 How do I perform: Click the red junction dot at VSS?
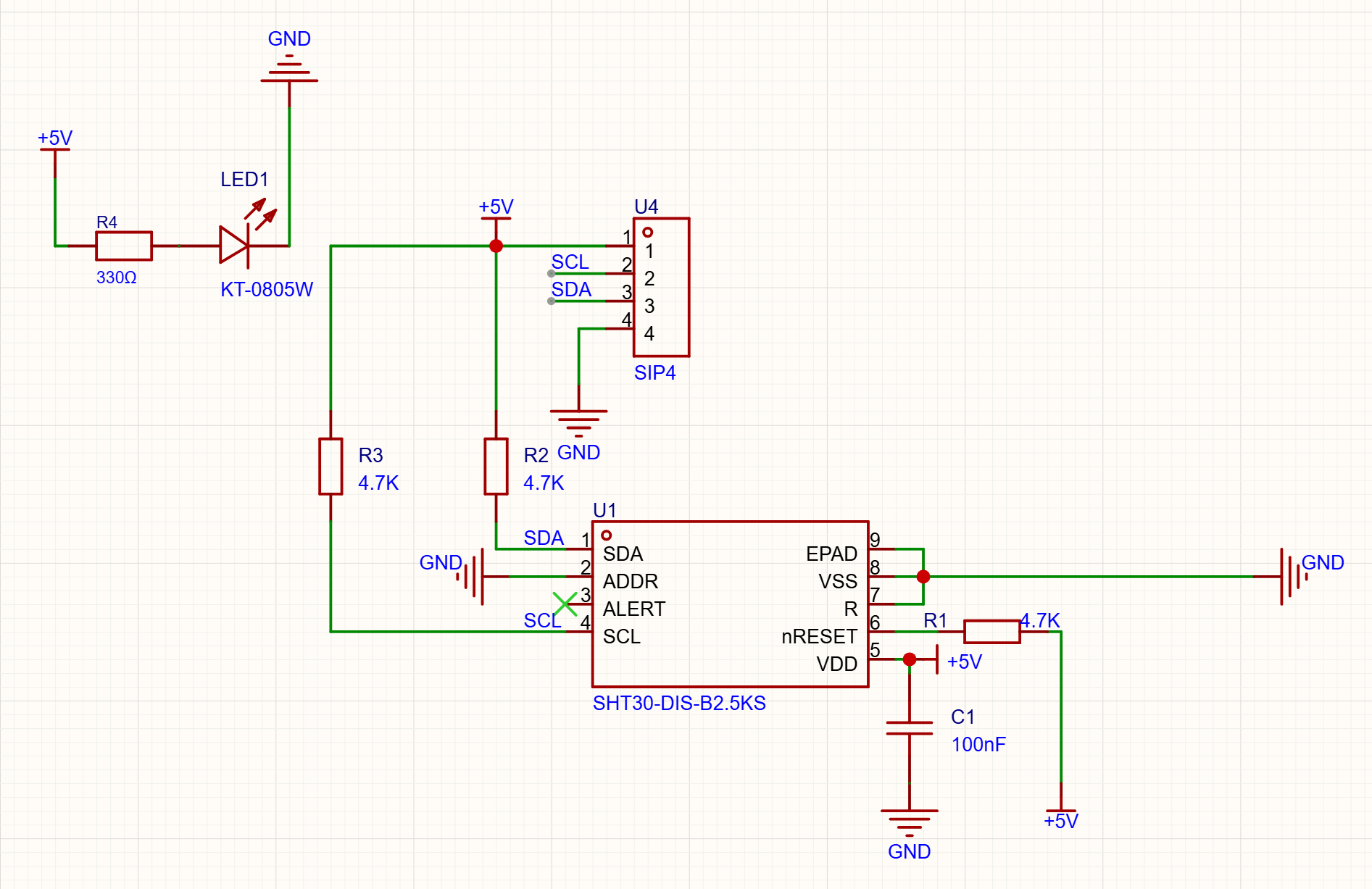pyautogui.click(x=923, y=577)
